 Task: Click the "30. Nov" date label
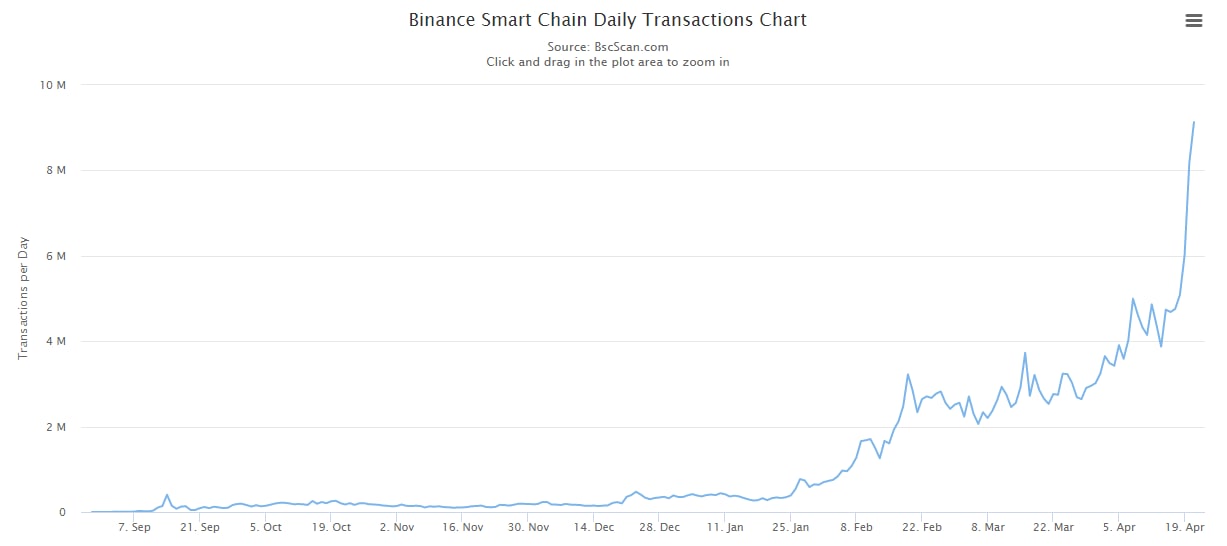tap(529, 528)
